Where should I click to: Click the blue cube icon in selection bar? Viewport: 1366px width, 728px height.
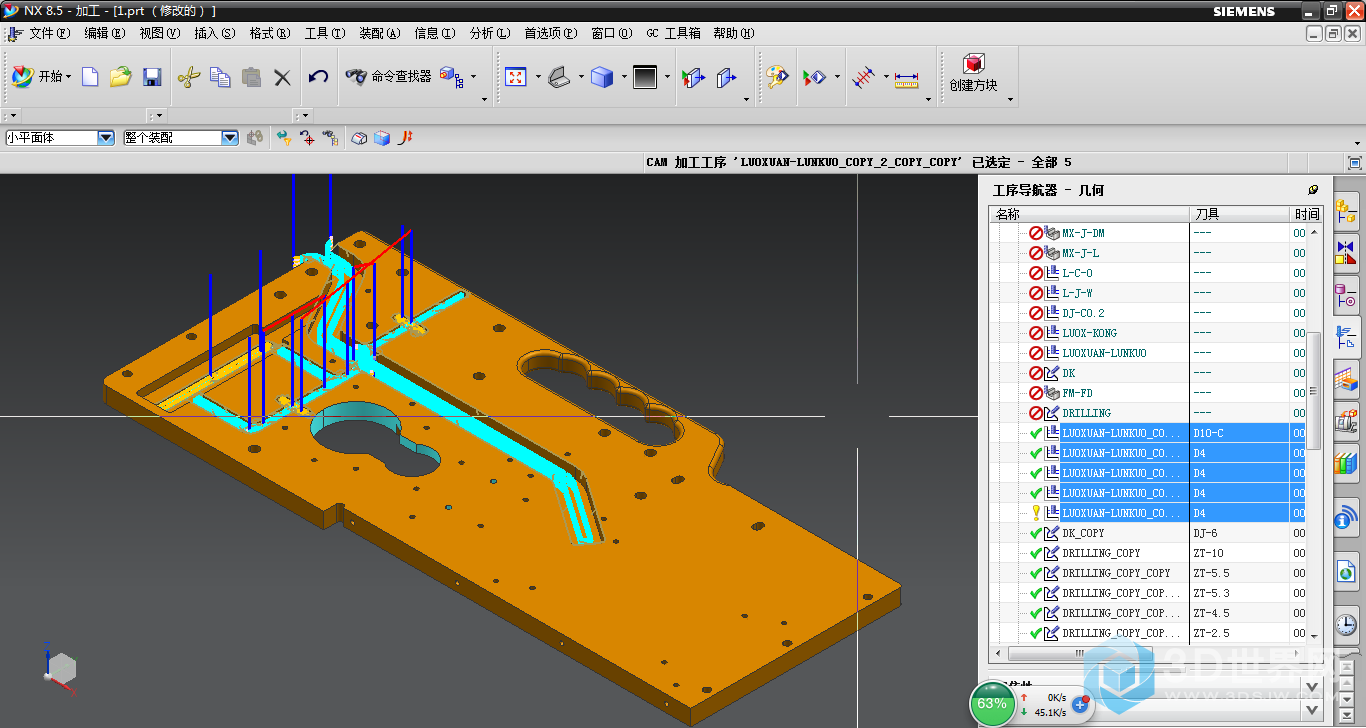click(382, 138)
